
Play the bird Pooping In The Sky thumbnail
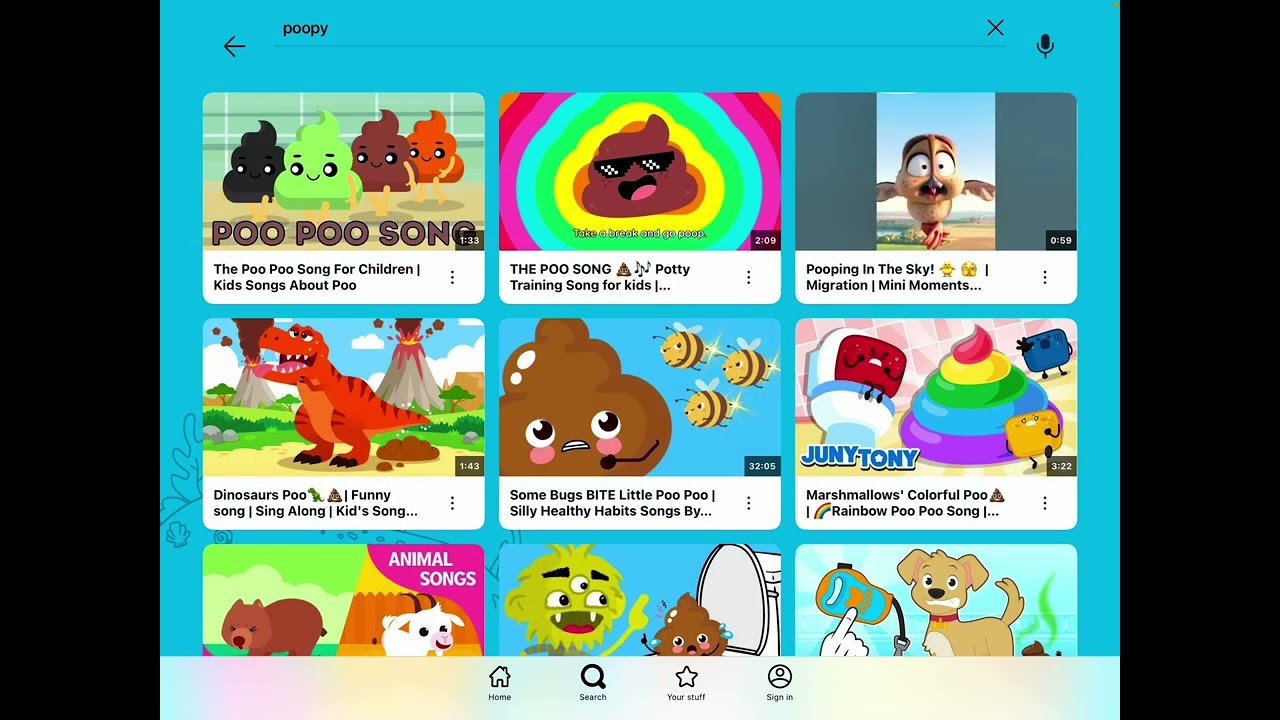936,172
